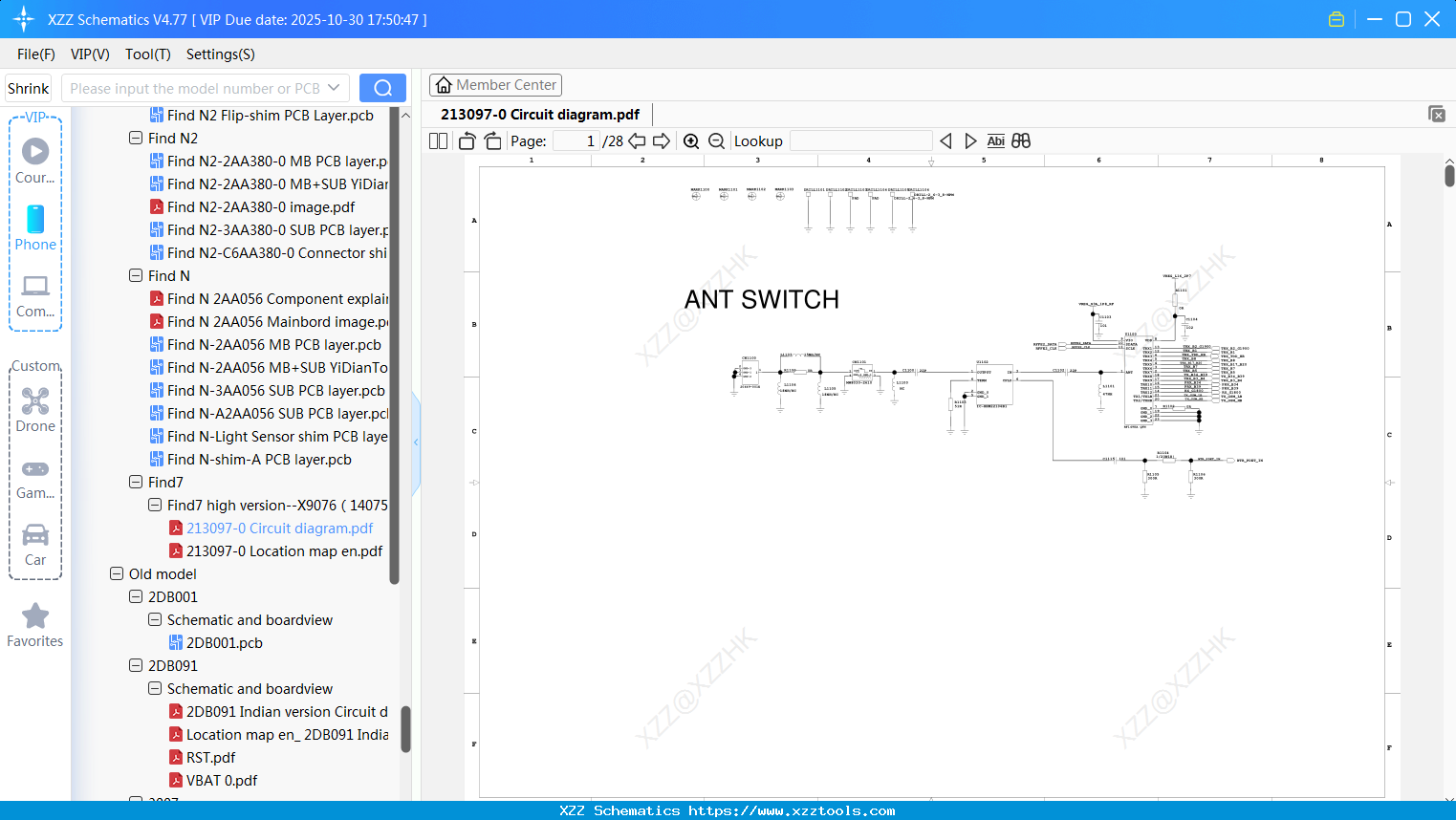Select the dual-page view icon

pyautogui.click(x=438, y=140)
